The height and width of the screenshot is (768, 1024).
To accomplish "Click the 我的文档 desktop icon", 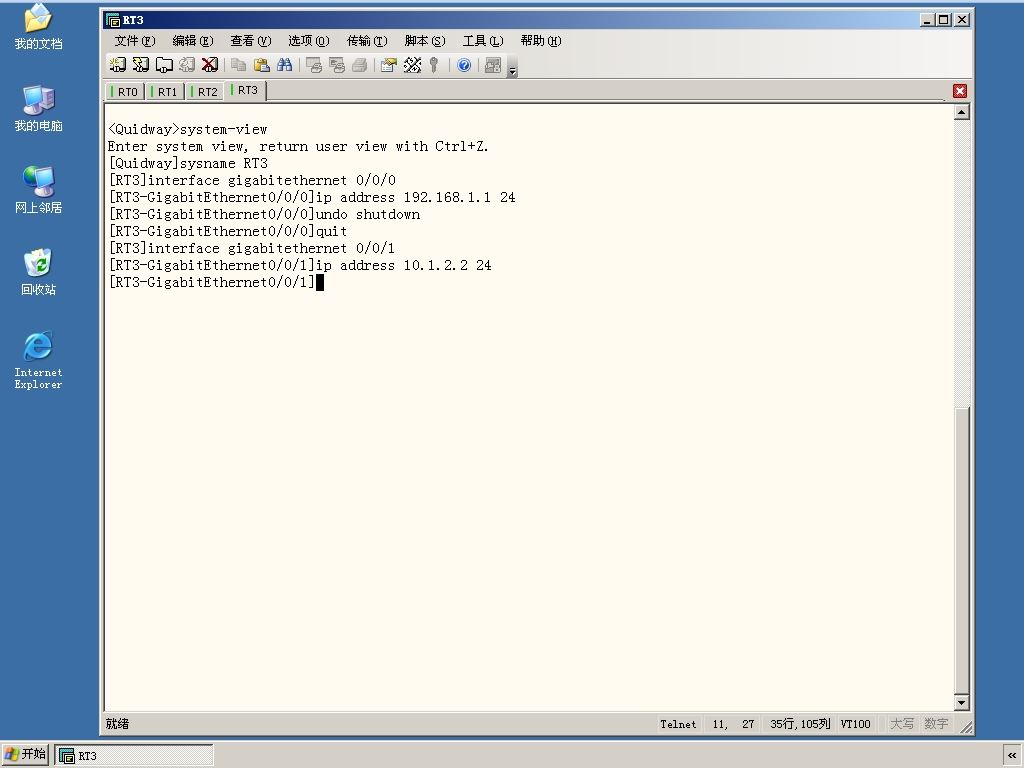I will point(38,27).
